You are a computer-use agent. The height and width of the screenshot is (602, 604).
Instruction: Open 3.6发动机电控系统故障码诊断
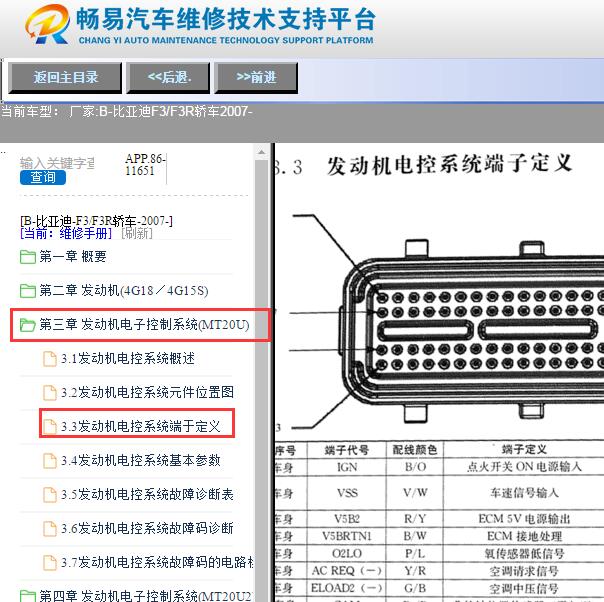pyautogui.click(x=147, y=528)
